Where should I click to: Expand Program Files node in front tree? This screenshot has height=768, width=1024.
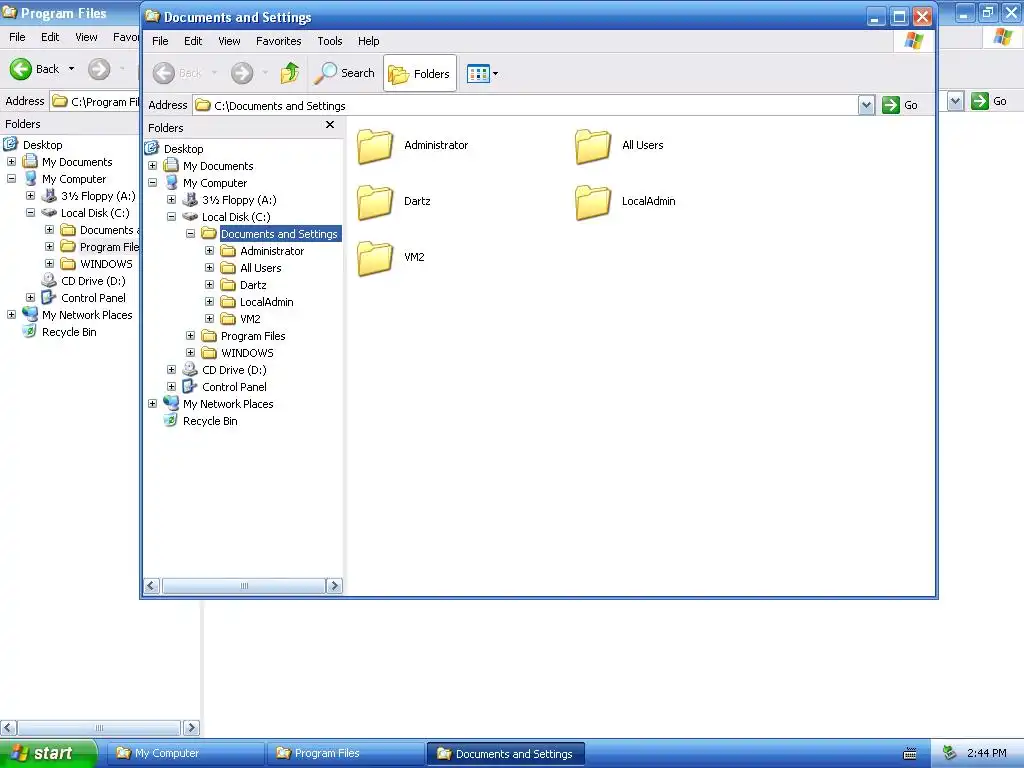191,336
